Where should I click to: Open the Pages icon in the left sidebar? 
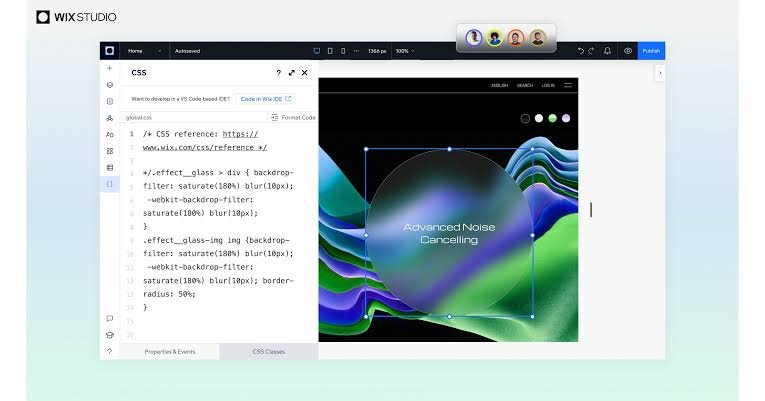pos(110,101)
